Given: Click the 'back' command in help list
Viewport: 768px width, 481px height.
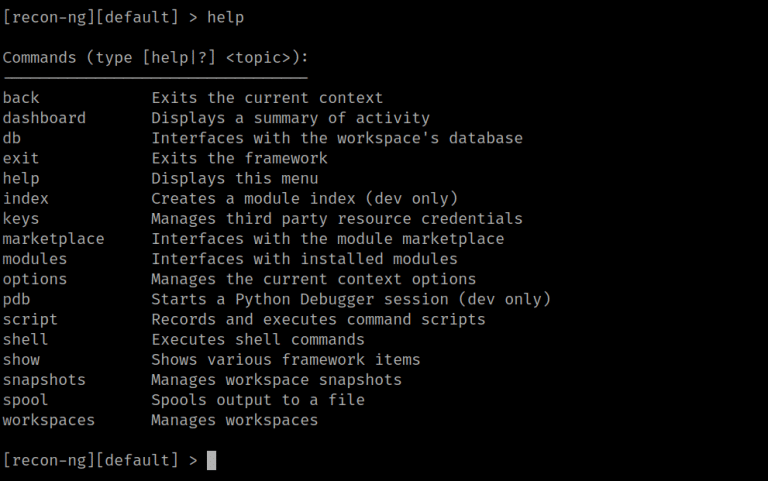Looking at the screenshot, I should (x=21, y=98).
